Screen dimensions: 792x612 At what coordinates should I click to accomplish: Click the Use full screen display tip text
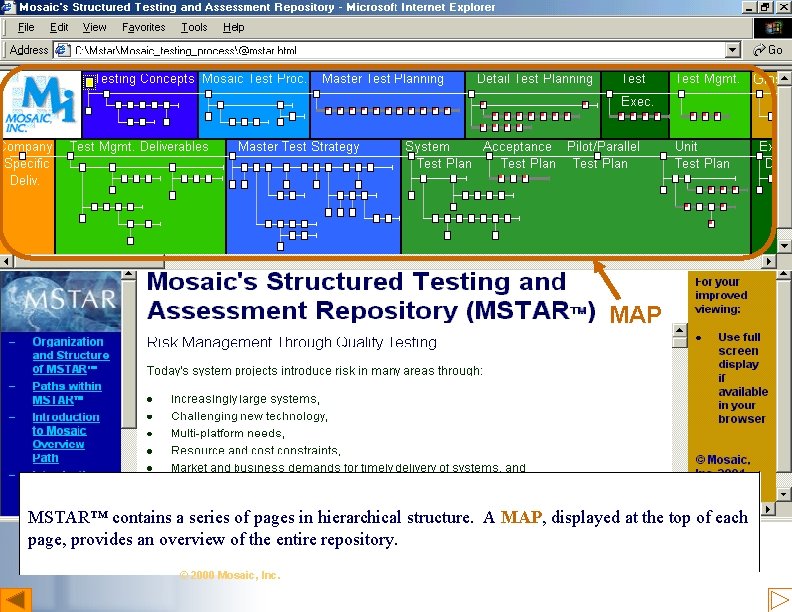click(x=742, y=378)
